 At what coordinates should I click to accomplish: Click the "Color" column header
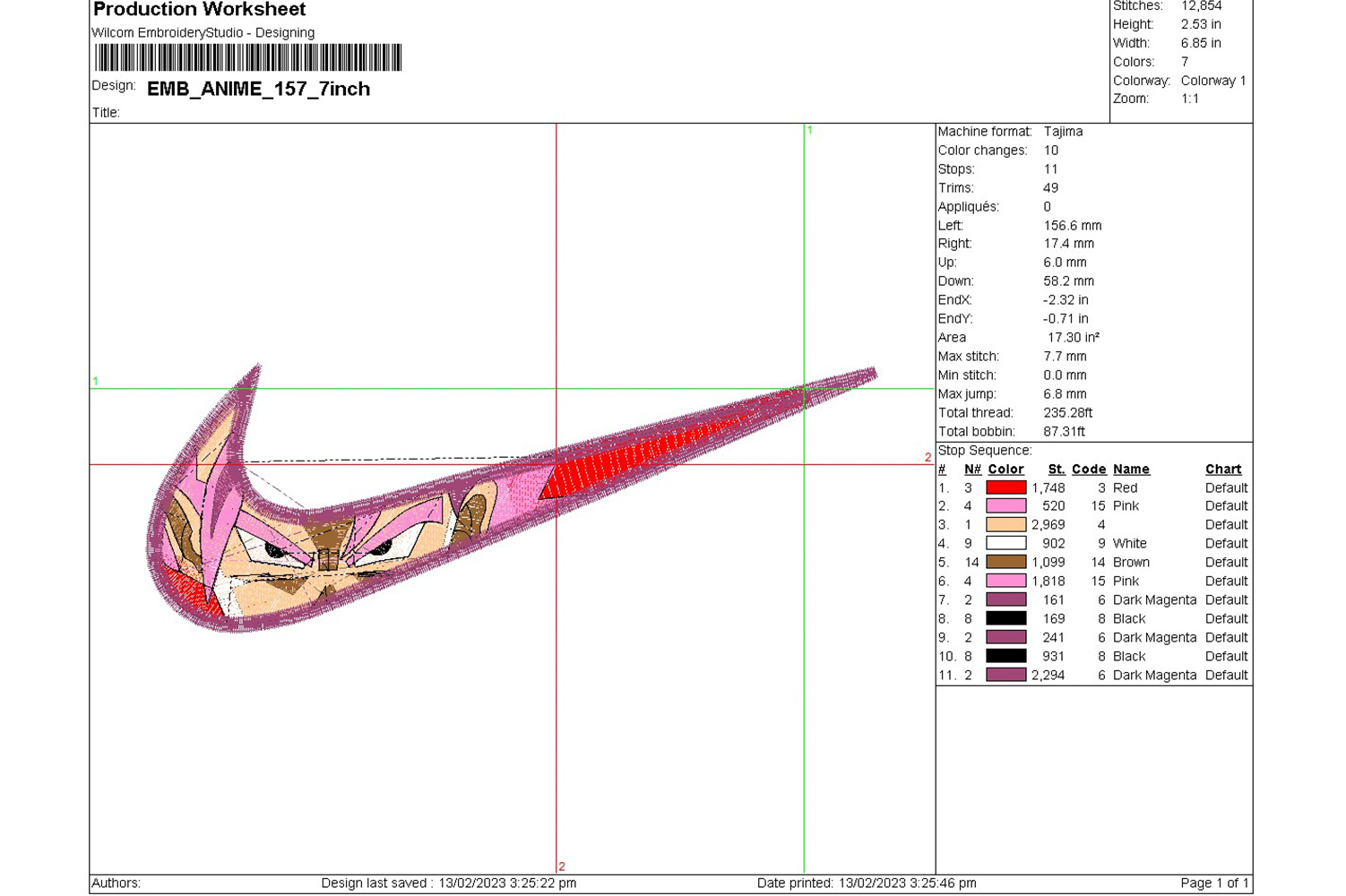tap(1005, 469)
